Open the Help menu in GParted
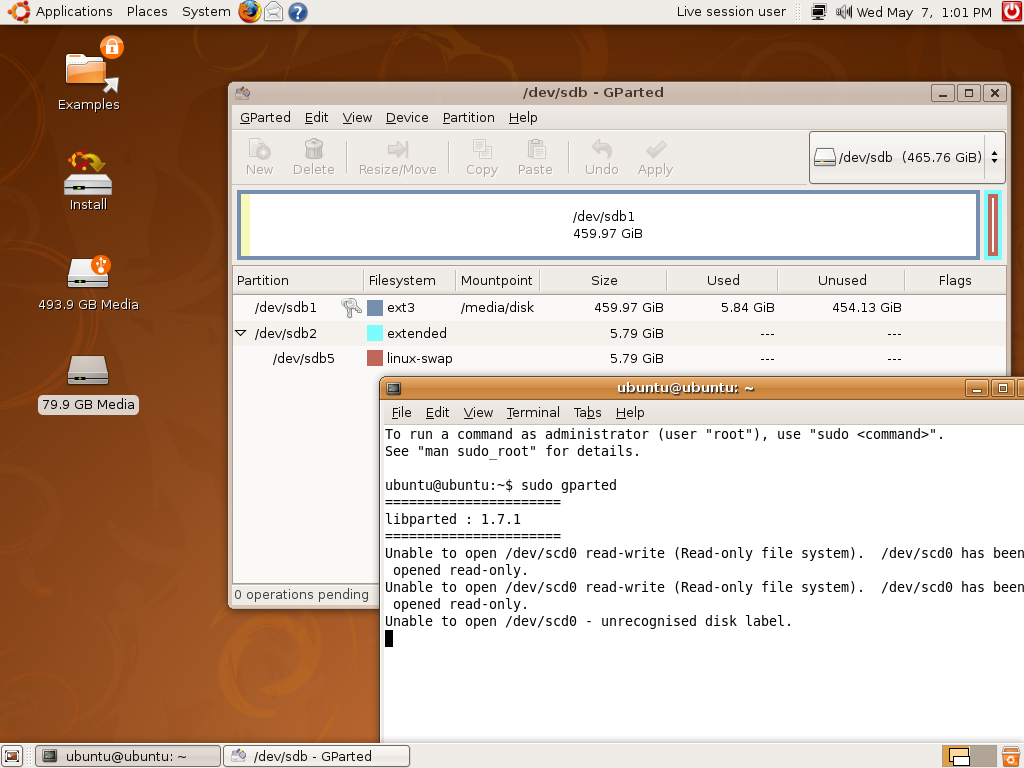Viewport: 1024px width, 768px height. [523, 118]
